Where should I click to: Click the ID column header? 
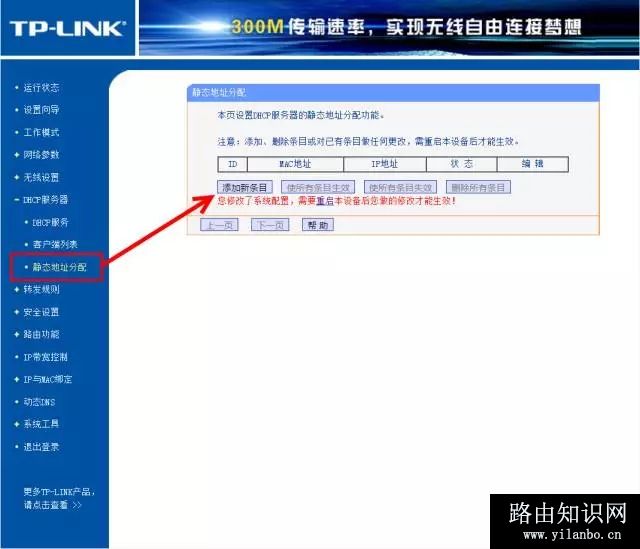(x=233, y=164)
